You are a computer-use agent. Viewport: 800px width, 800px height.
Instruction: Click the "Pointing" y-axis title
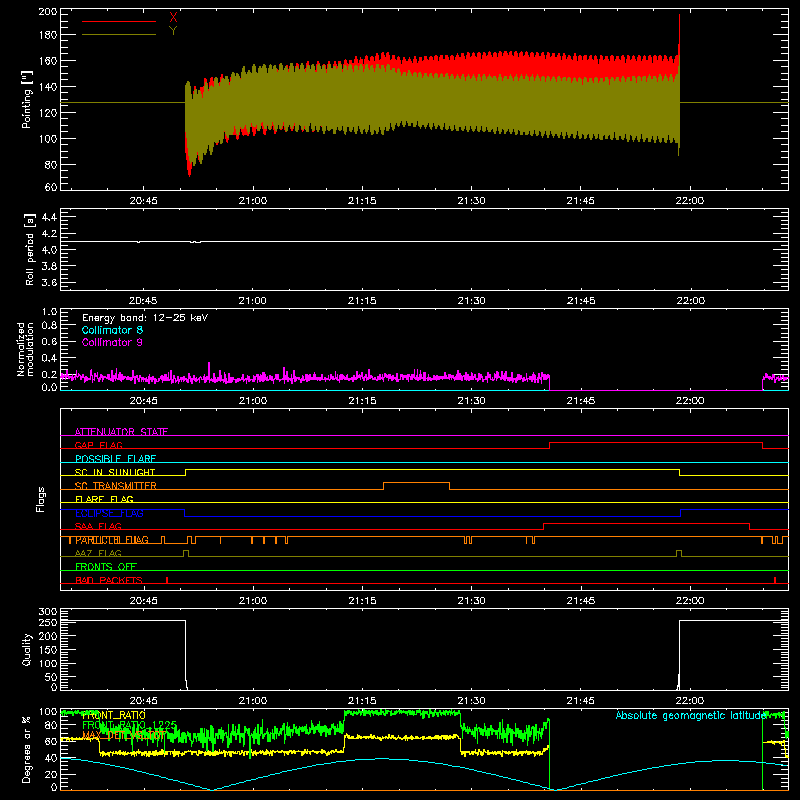[x=27, y=99]
